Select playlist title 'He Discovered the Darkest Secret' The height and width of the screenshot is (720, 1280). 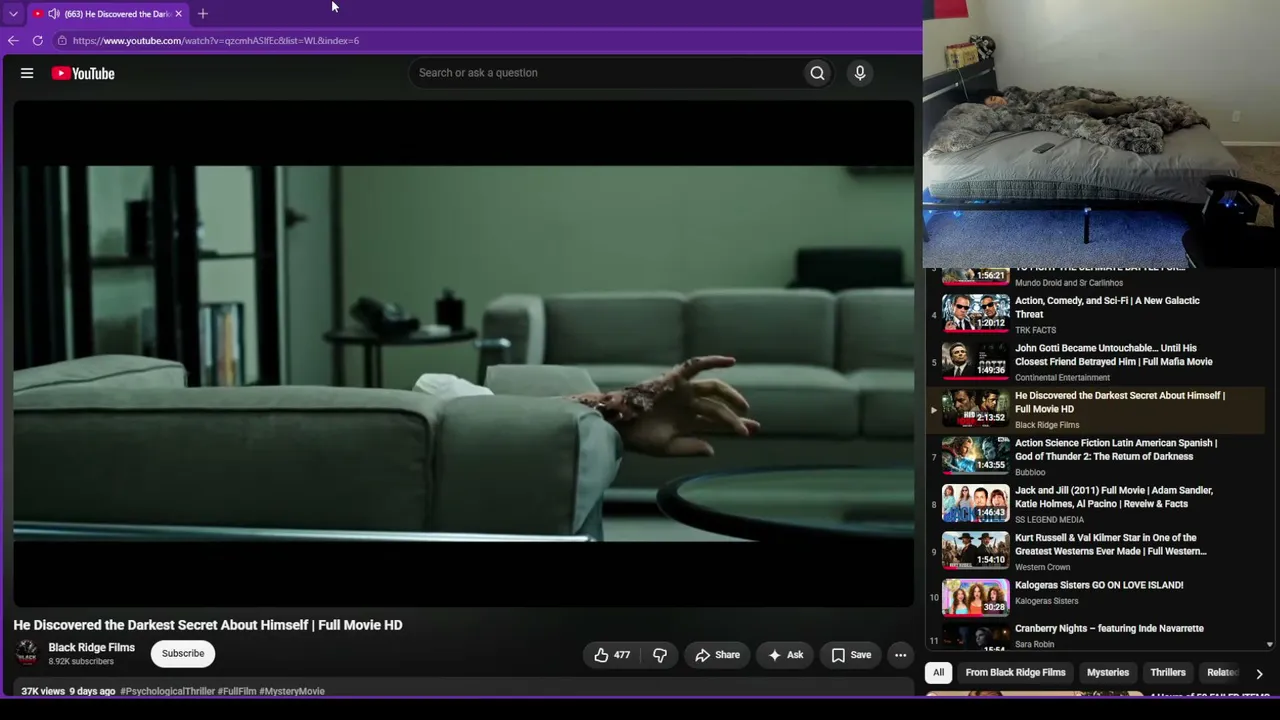pos(1120,402)
